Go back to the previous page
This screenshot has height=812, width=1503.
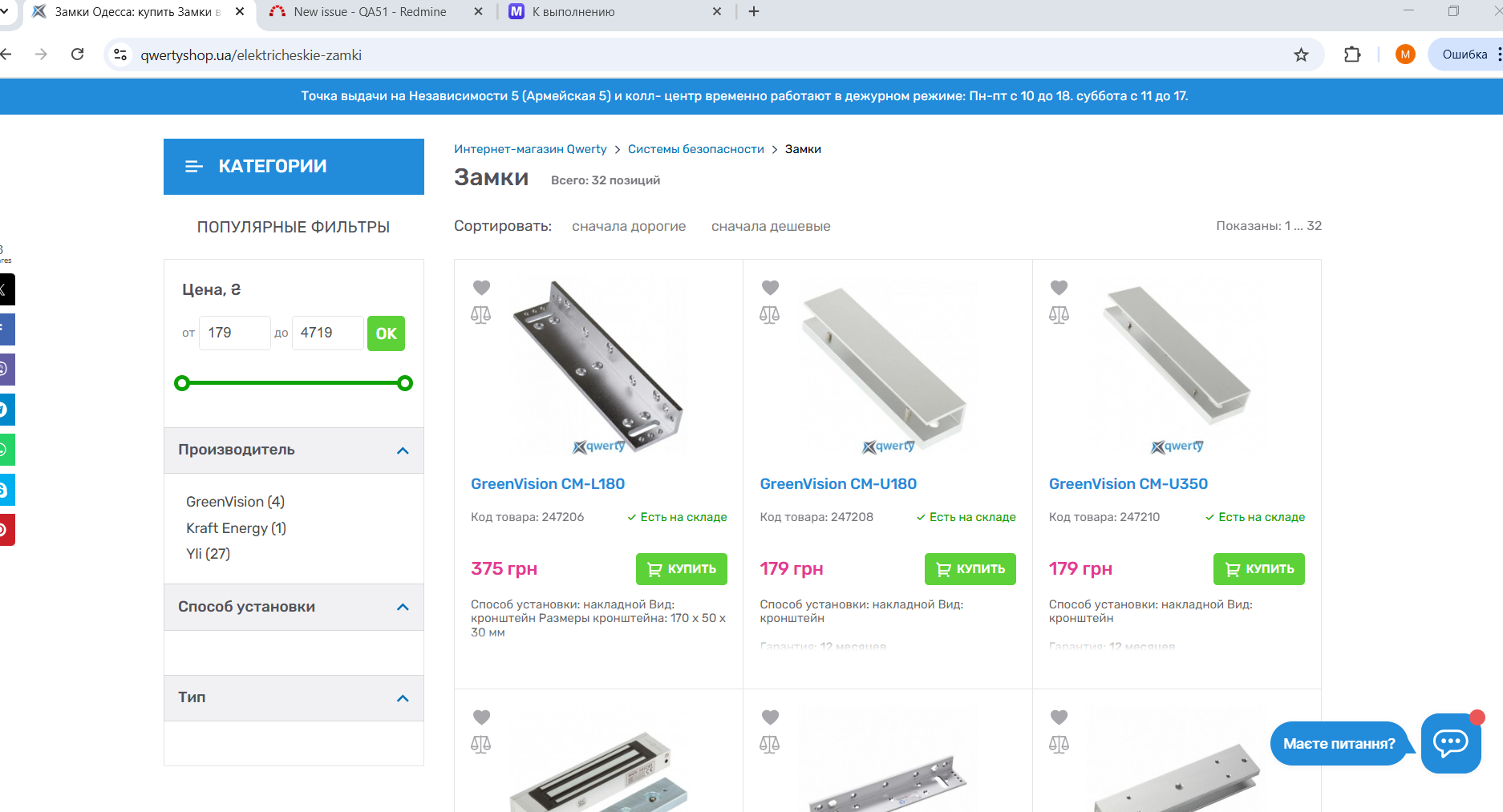(x=6, y=55)
